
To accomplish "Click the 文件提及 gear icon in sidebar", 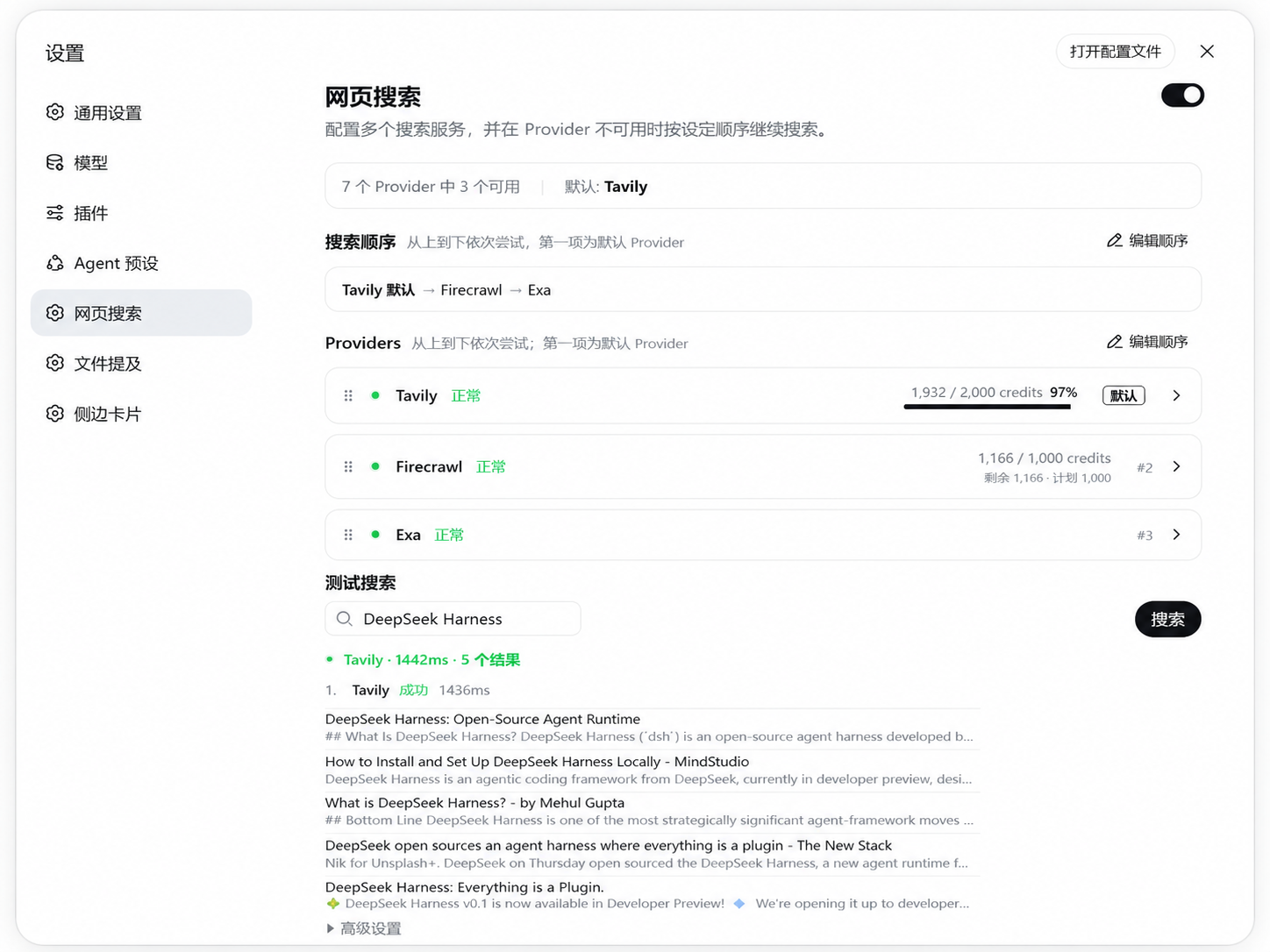I will point(55,363).
